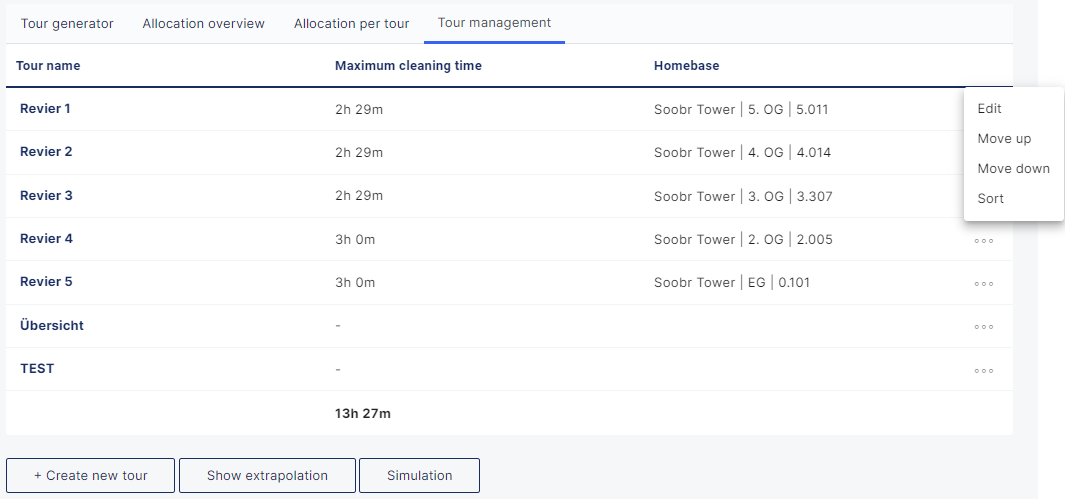The height and width of the screenshot is (499, 1065).
Task: Select Move up in the context menu
Action: tap(1004, 139)
